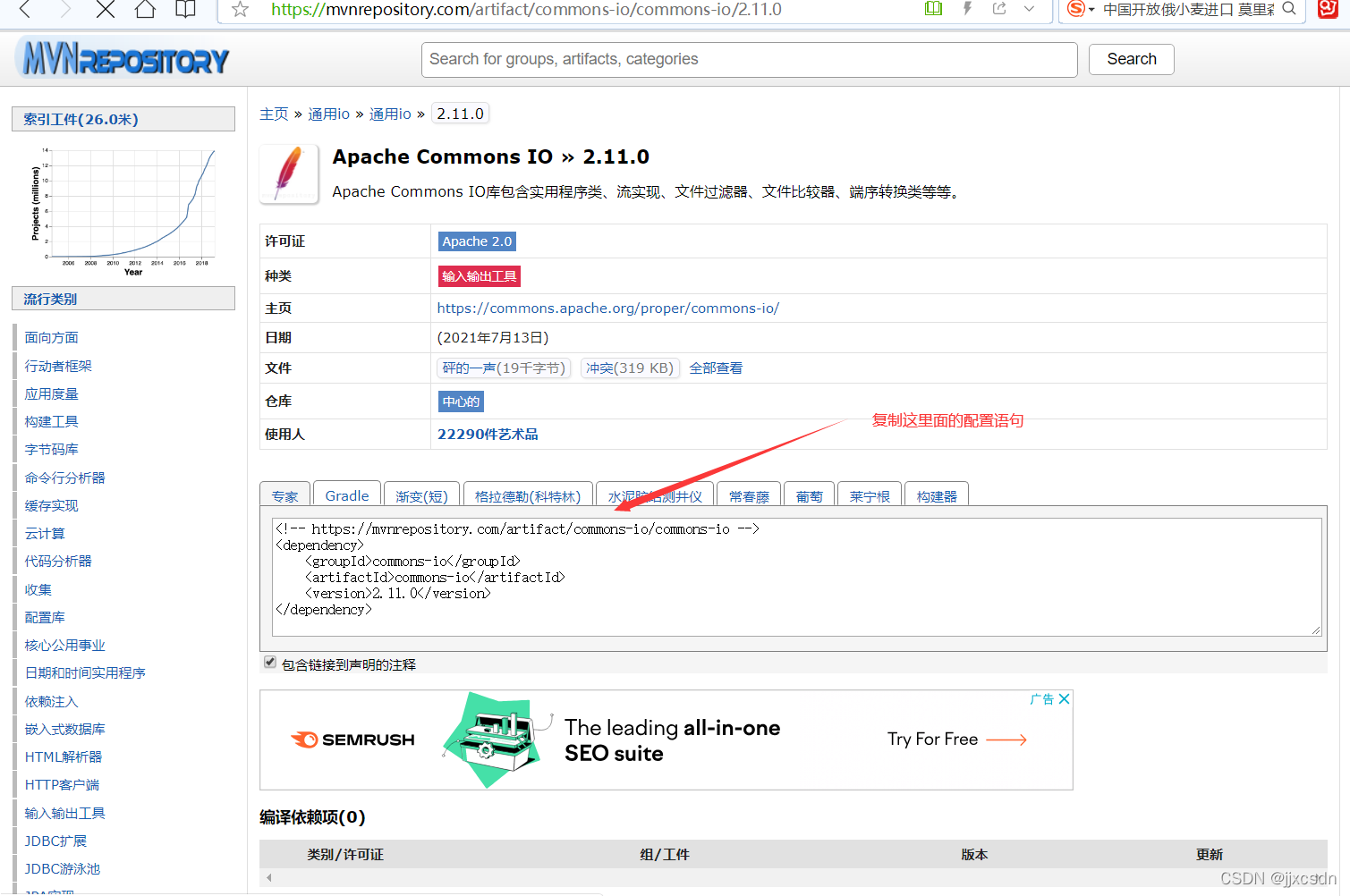The image size is (1350, 896).
Task: Open 嵌入式数据库 category in sidebar
Action: (x=64, y=730)
